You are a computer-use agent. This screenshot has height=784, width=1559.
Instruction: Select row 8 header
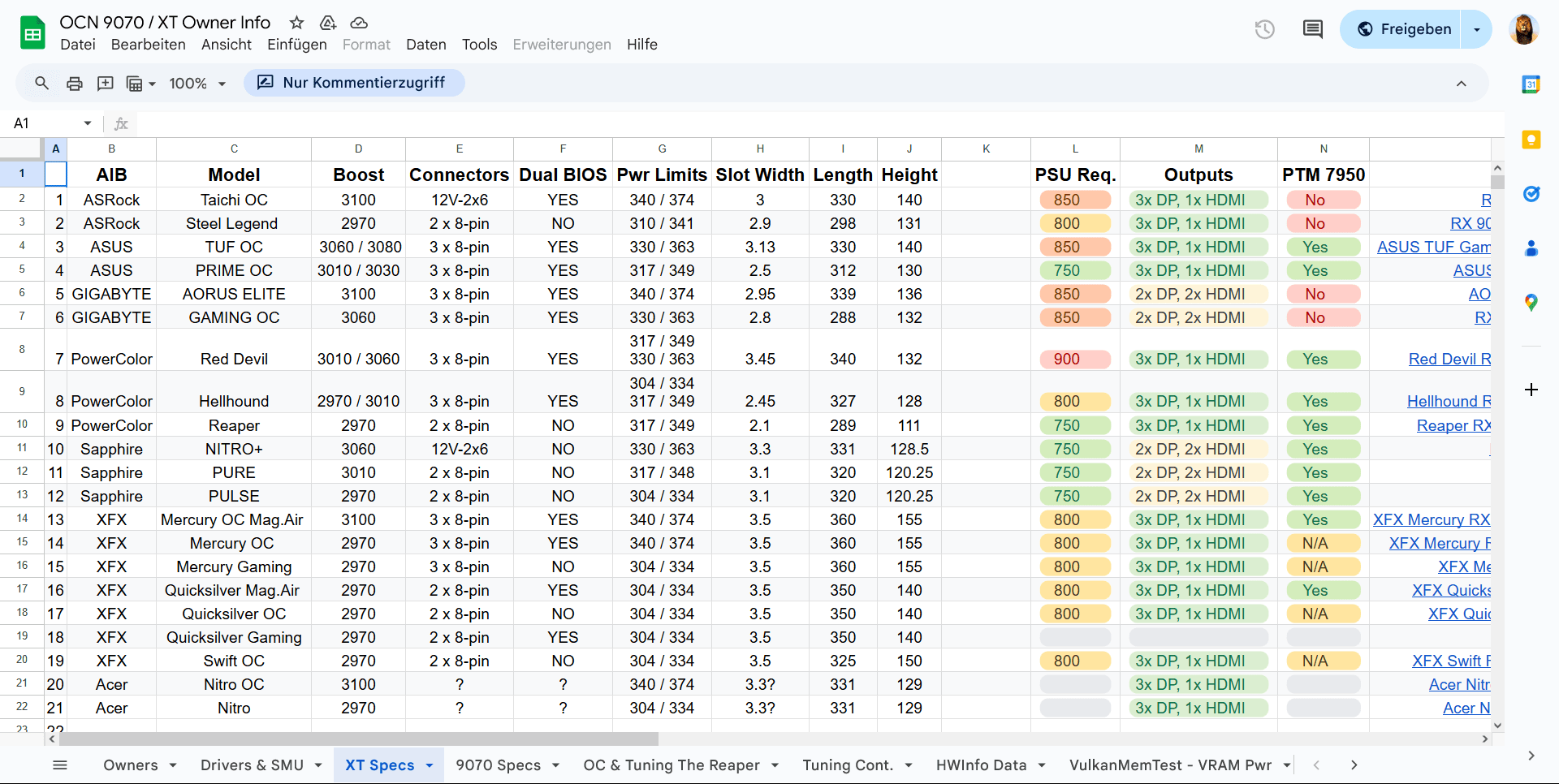click(22, 349)
